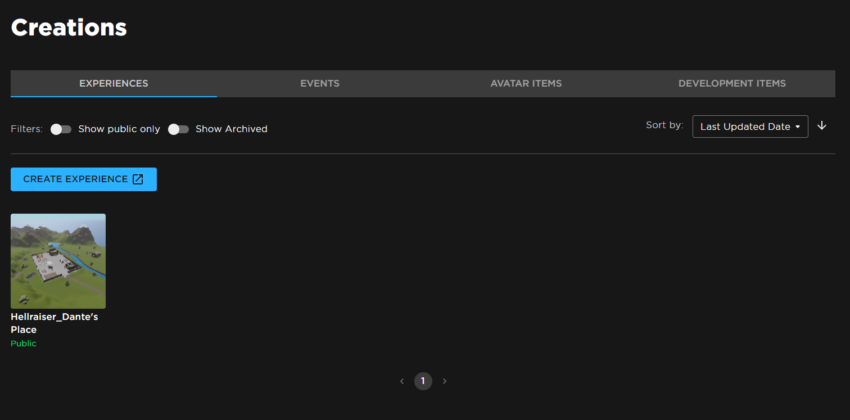Select page 1 in the pagination
850x420 pixels.
pyautogui.click(x=423, y=381)
